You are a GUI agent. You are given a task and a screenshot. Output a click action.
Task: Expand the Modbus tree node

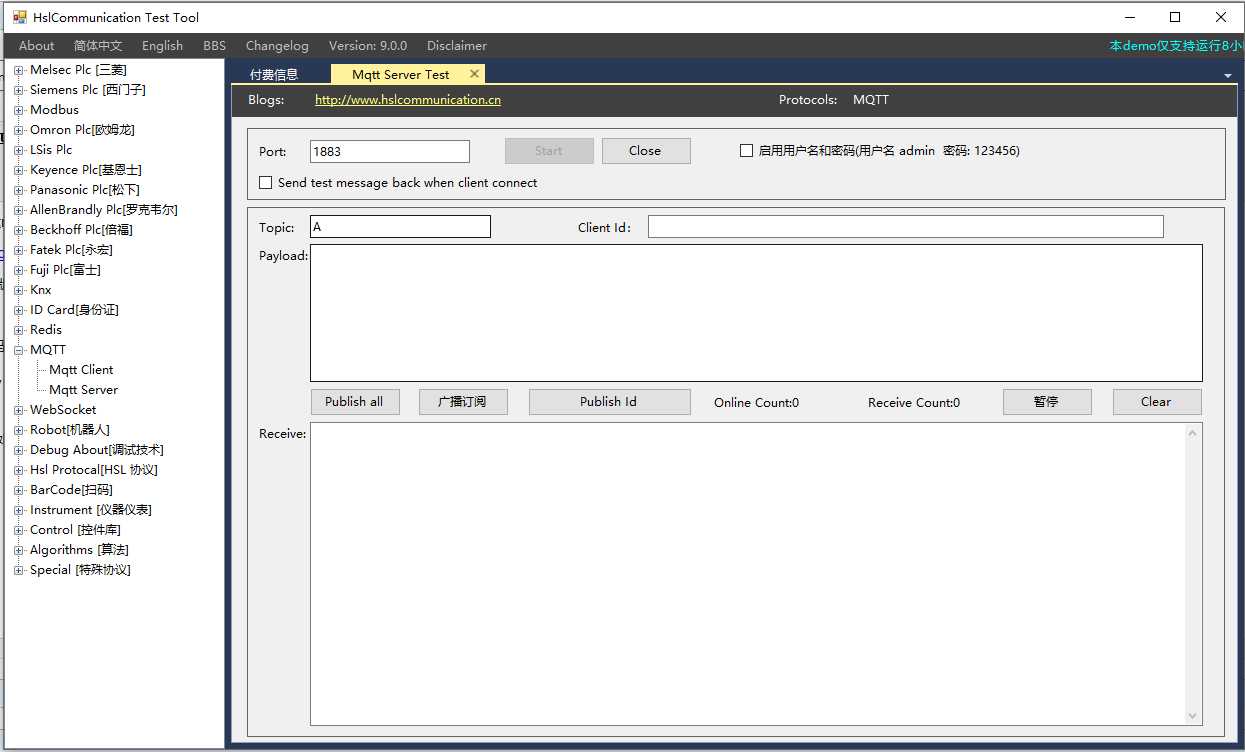(x=19, y=110)
